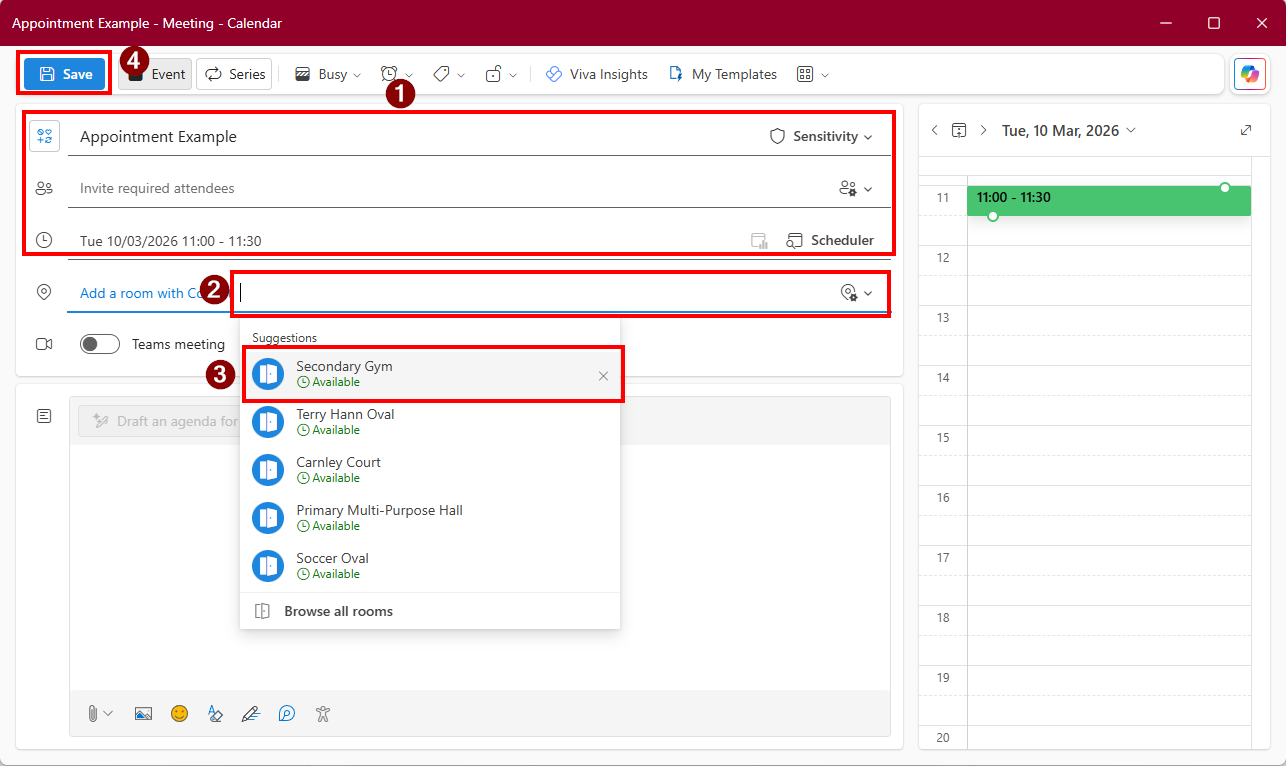1286x766 pixels.
Task: Save the appointment
Action: coord(65,74)
